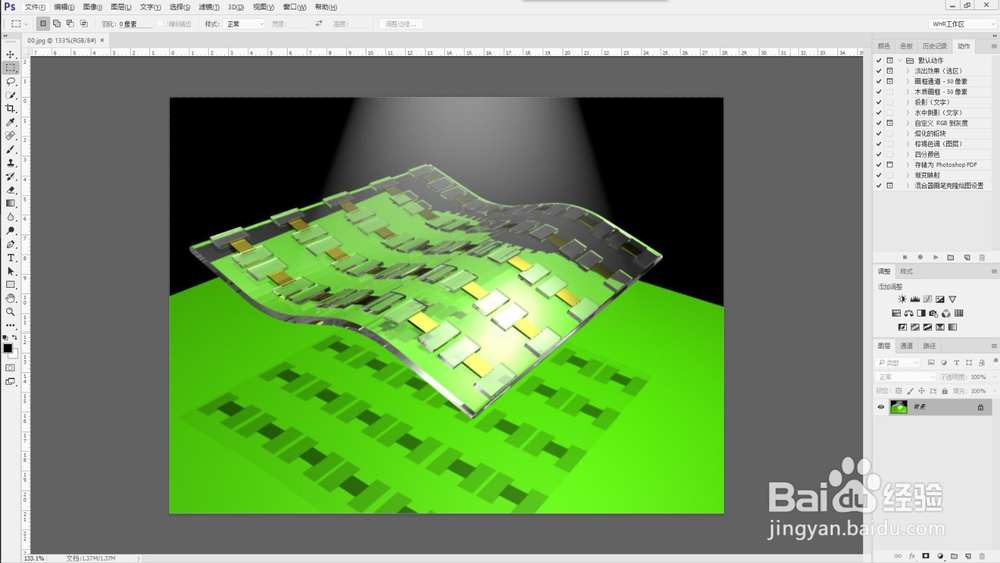
Task: Open the 样式 style dropdown in options bar
Action: [244, 24]
